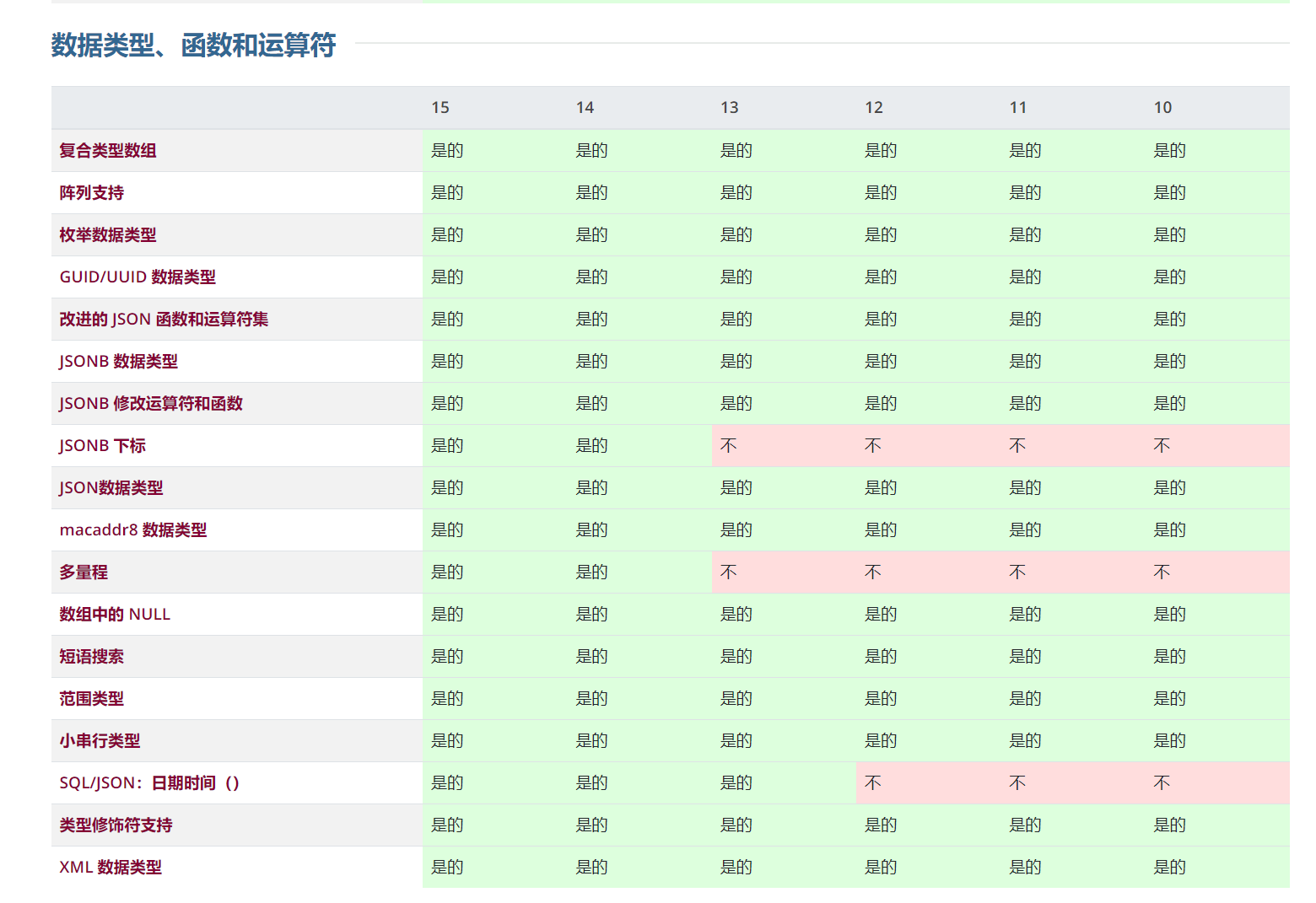
Task: Open the JSONB 修改运算符和函数 link
Action: 151,404
